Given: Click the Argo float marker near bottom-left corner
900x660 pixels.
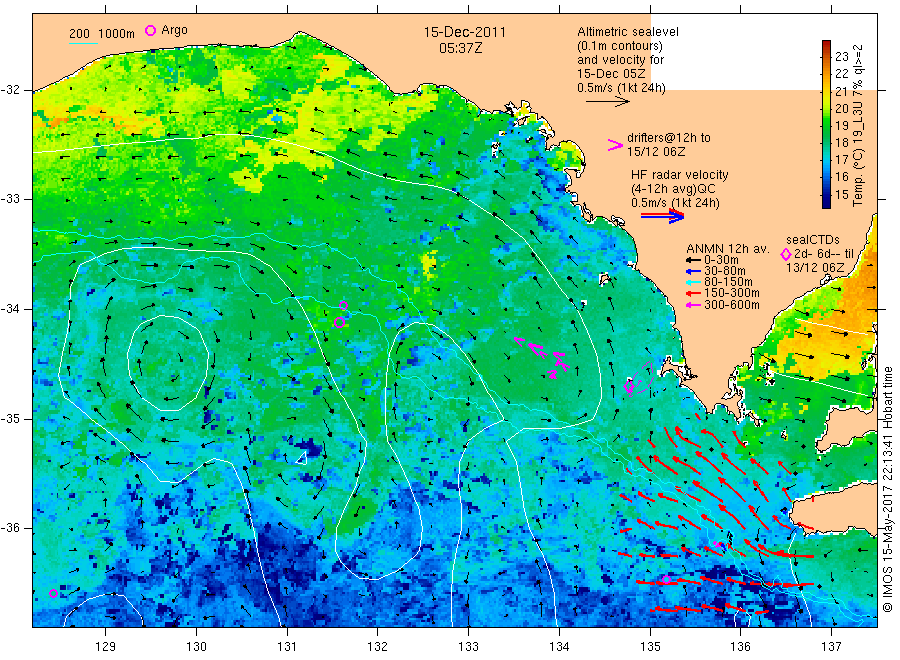Looking at the screenshot, I should (x=53, y=593).
